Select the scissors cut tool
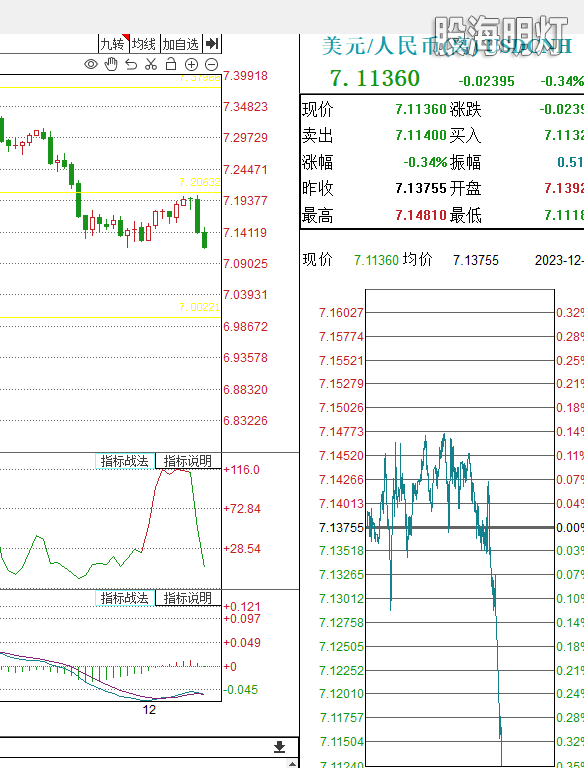This screenshot has width=584, height=768. [151, 64]
